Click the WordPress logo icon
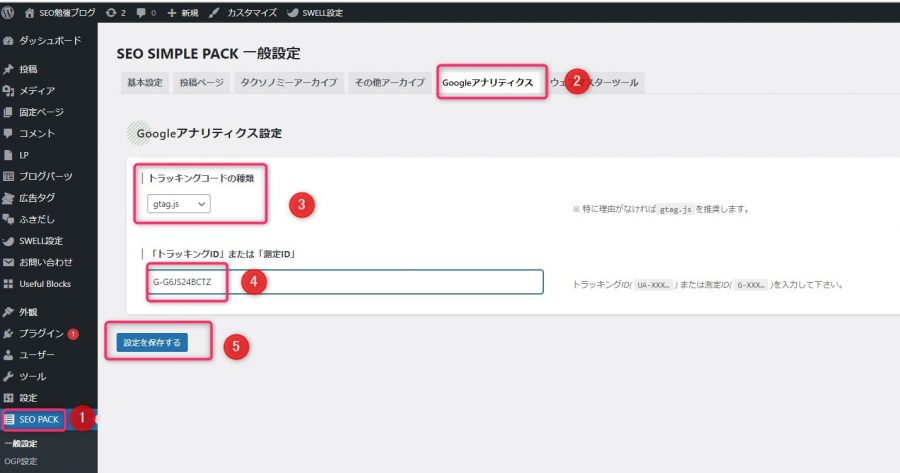The image size is (900, 473). pyautogui.click(x=7, y=13)
